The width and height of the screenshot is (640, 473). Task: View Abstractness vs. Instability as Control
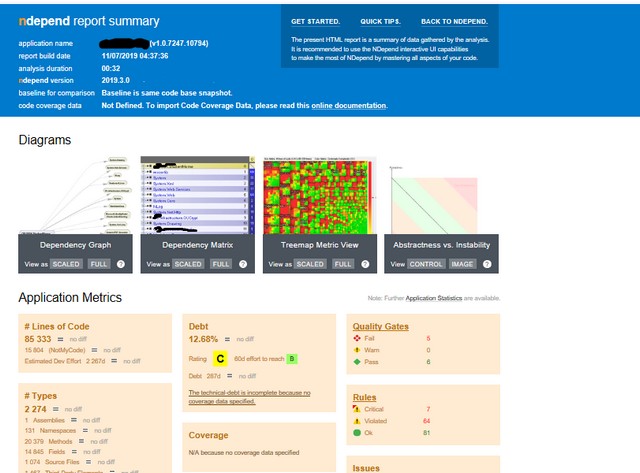[x=426, y=264]
